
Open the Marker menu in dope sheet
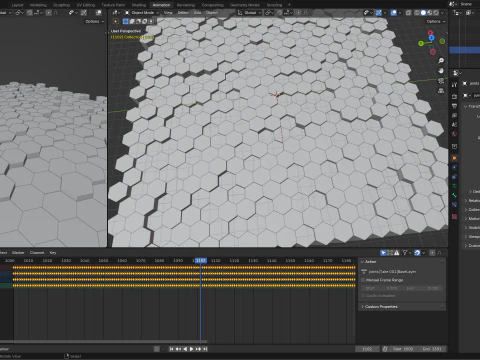pos(18,253)
